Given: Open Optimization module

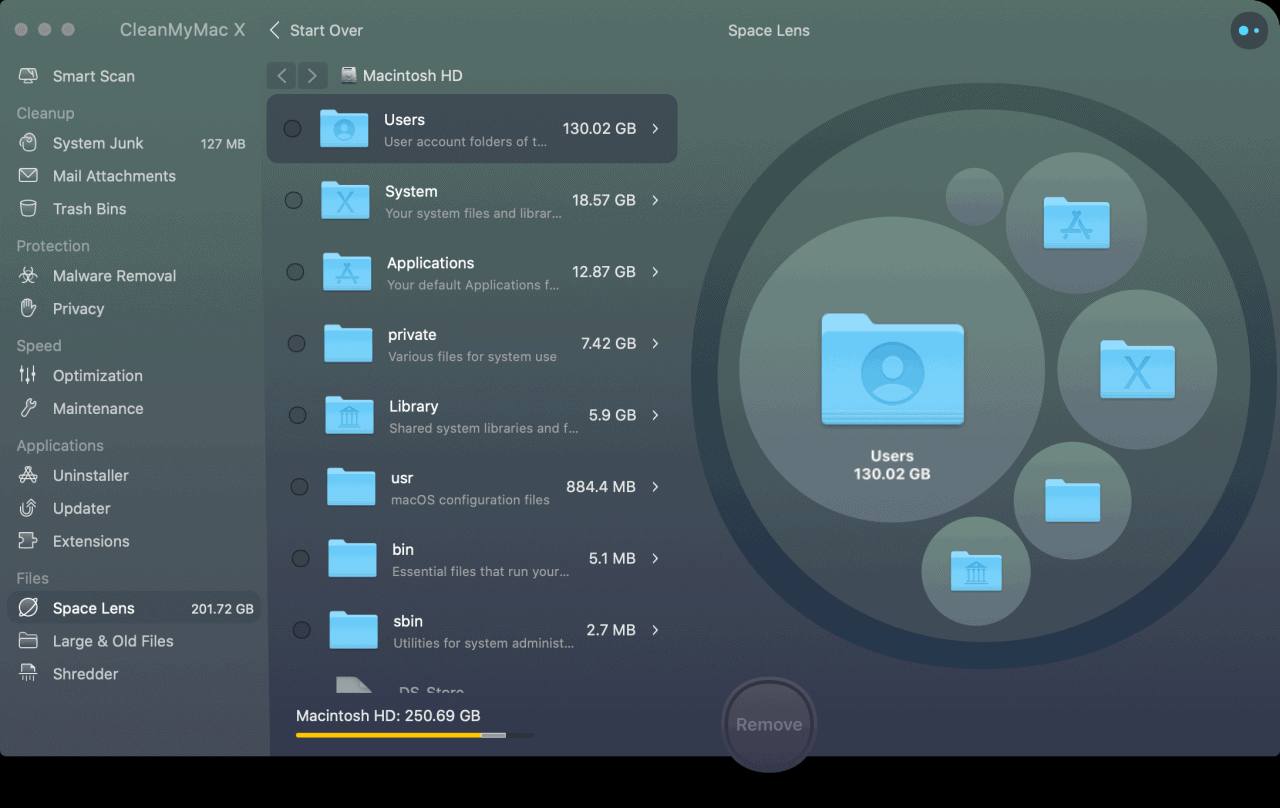Looking at the screenshot, I should pyautogui.click(x=134, y=376).
